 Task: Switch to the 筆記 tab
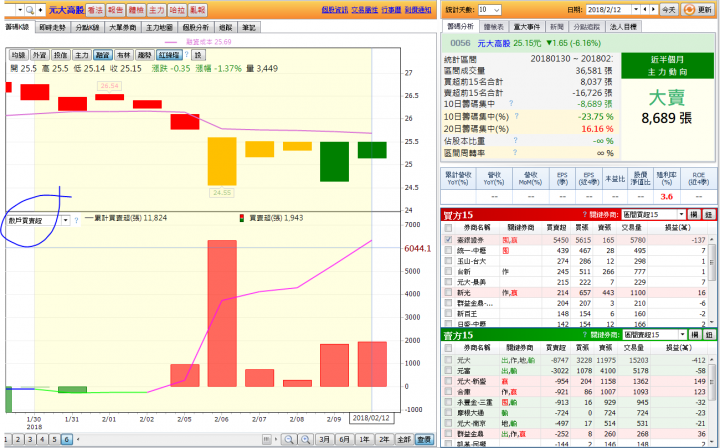[x=249, y=28]
